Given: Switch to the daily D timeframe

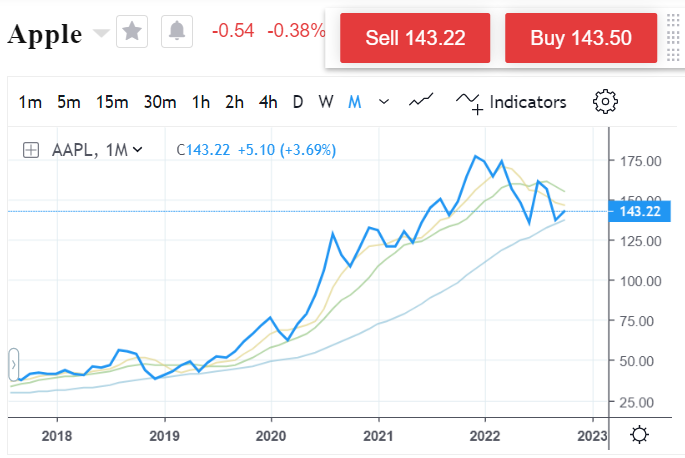Looking at the screenshot, I should point(298,102).
